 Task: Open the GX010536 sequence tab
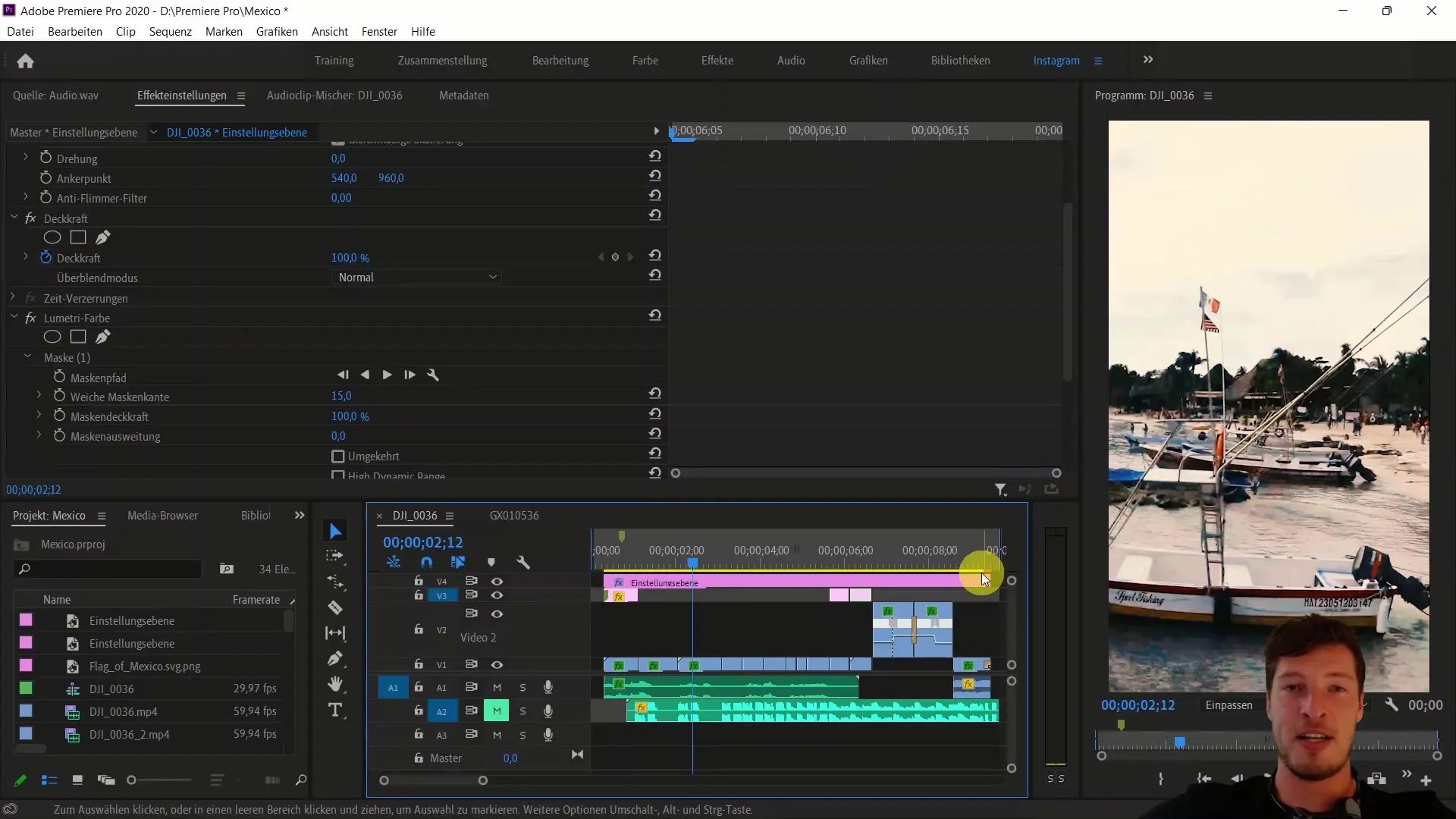[514, 515]
